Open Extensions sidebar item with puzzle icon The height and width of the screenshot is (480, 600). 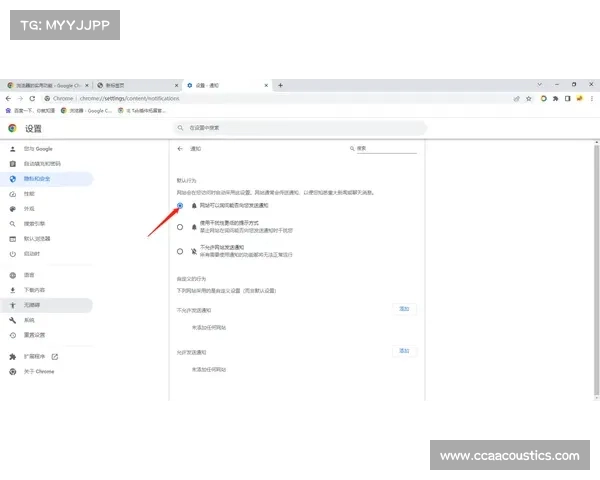pos(46,357)
